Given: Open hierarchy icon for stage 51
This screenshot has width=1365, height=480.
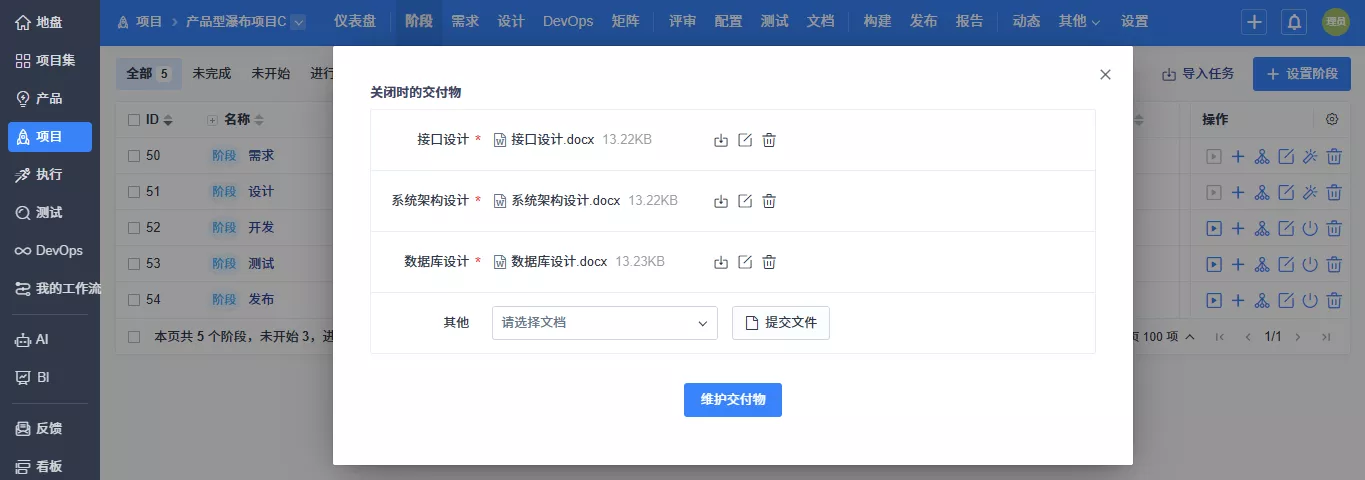Looking at the screenshot, I should 1261,192.
